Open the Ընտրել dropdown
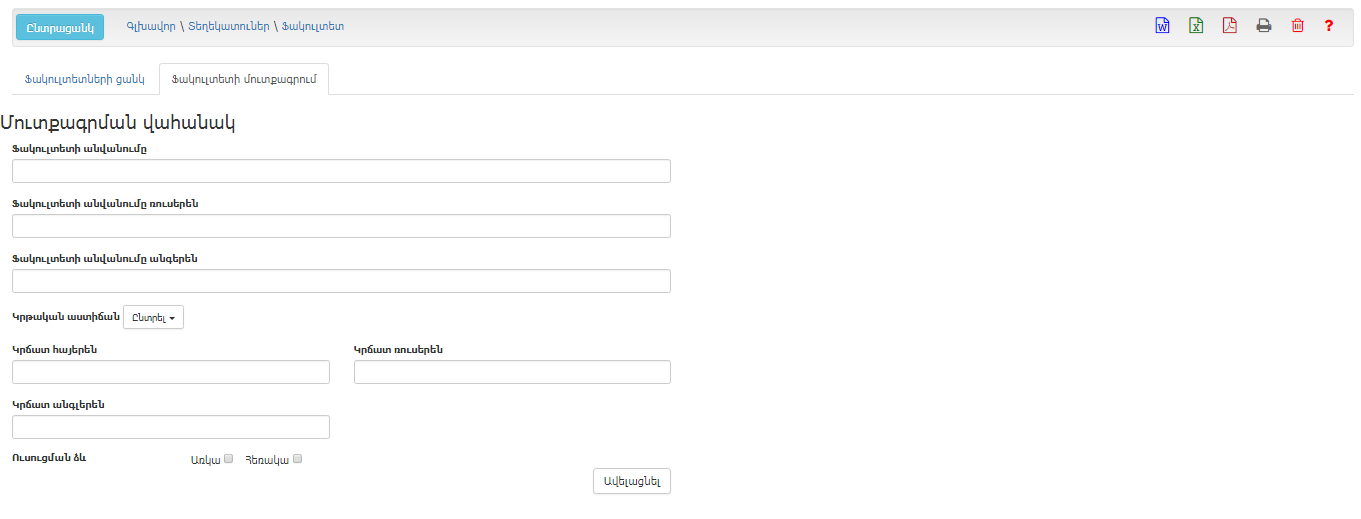 (x=153, y=318)
